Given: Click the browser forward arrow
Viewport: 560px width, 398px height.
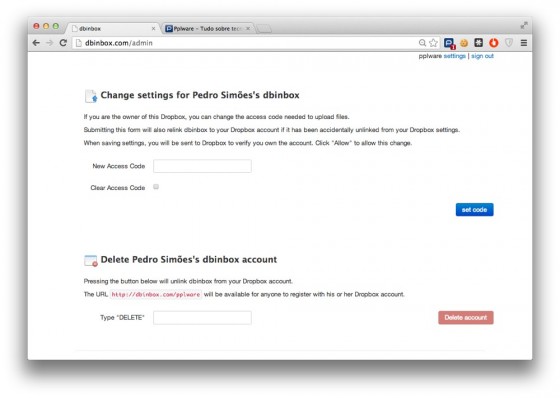Looking at the screenshot, I should (x=49, y=43).
